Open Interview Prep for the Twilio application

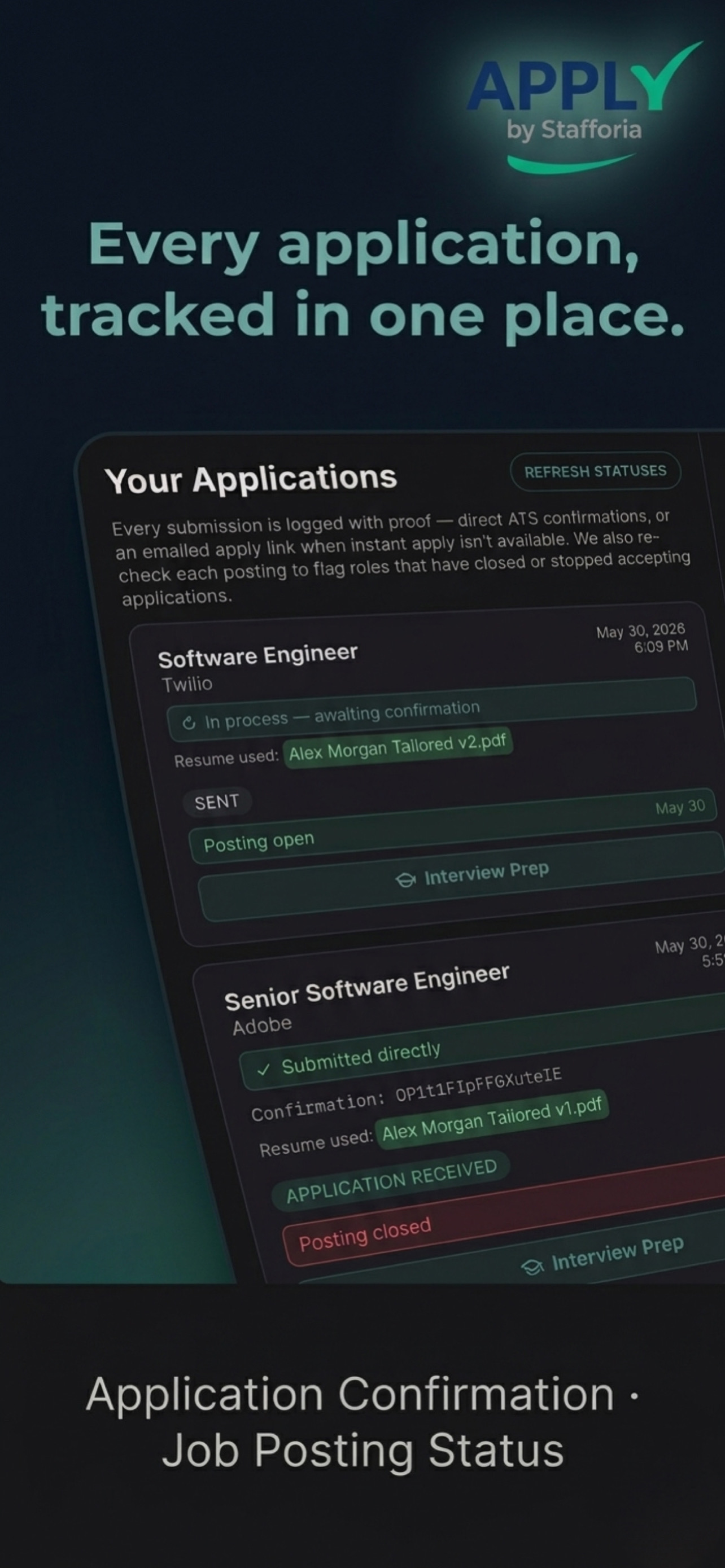click(462, 877)
